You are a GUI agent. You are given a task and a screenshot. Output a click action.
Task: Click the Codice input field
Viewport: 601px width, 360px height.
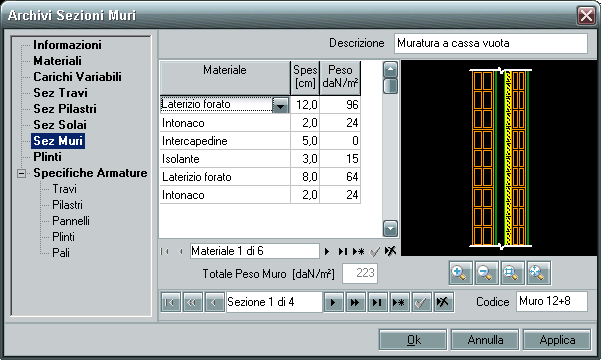(x=552, y=301)
